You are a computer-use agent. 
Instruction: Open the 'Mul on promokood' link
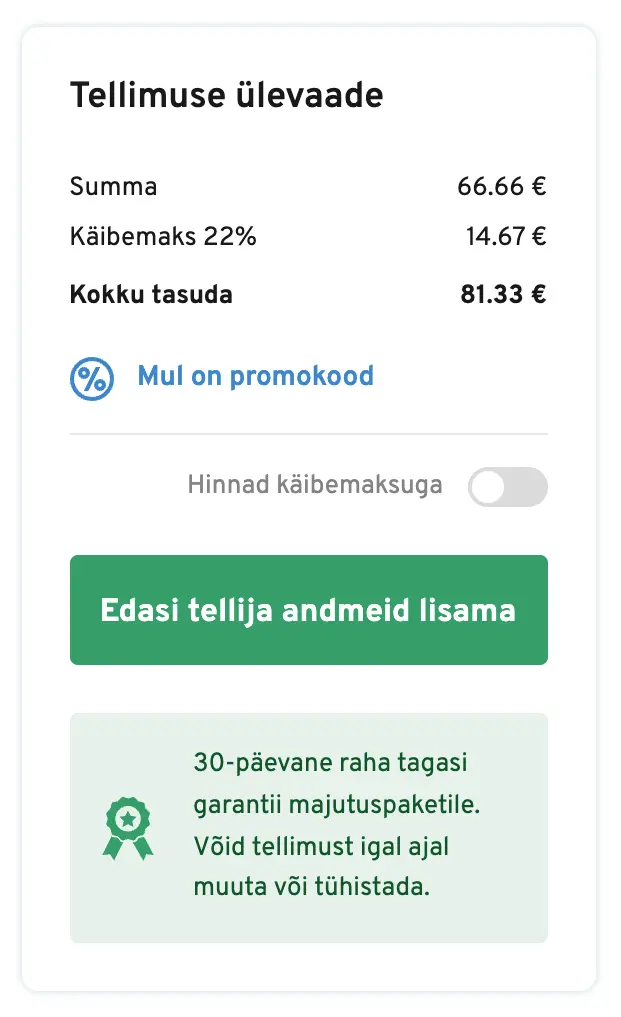255,377
